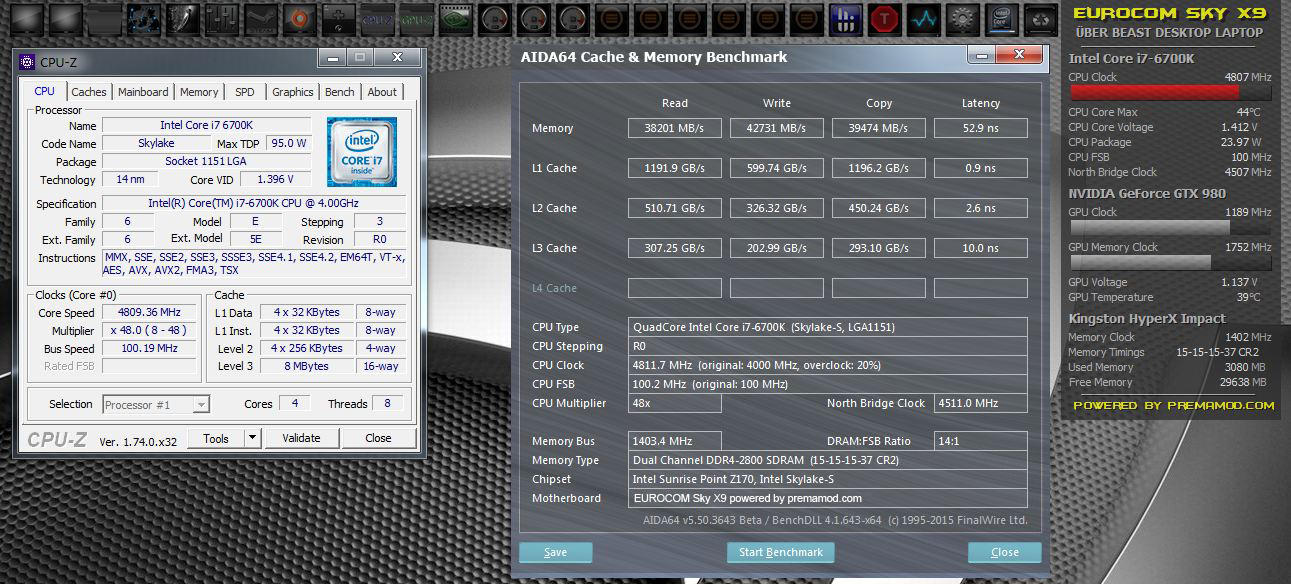Viewport: 1291px width, 584px height.
Task: Click the CPU Type field in AIDA64
Action: coord(828,327)
